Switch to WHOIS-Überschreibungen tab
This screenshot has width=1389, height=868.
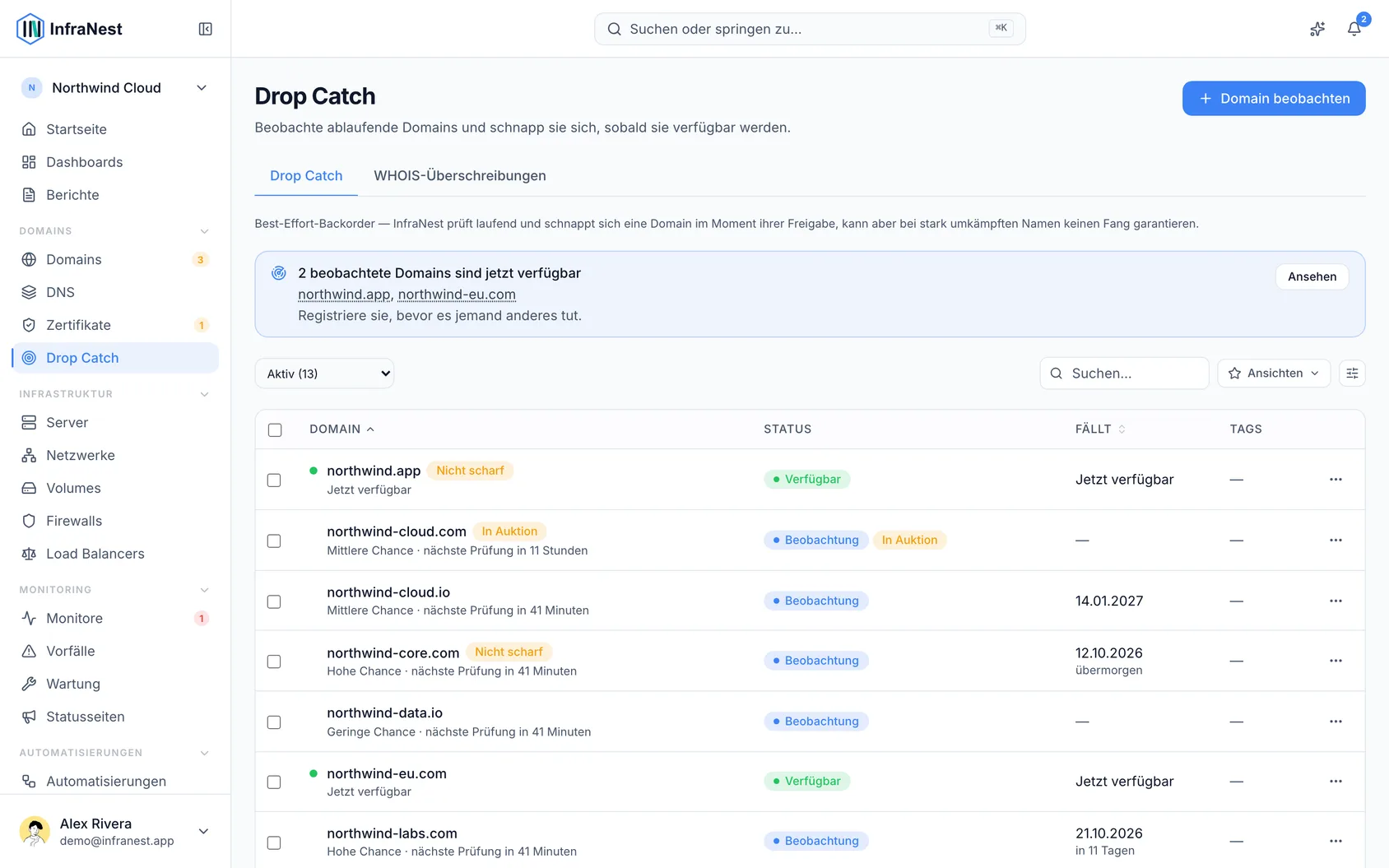coord(460,175)
